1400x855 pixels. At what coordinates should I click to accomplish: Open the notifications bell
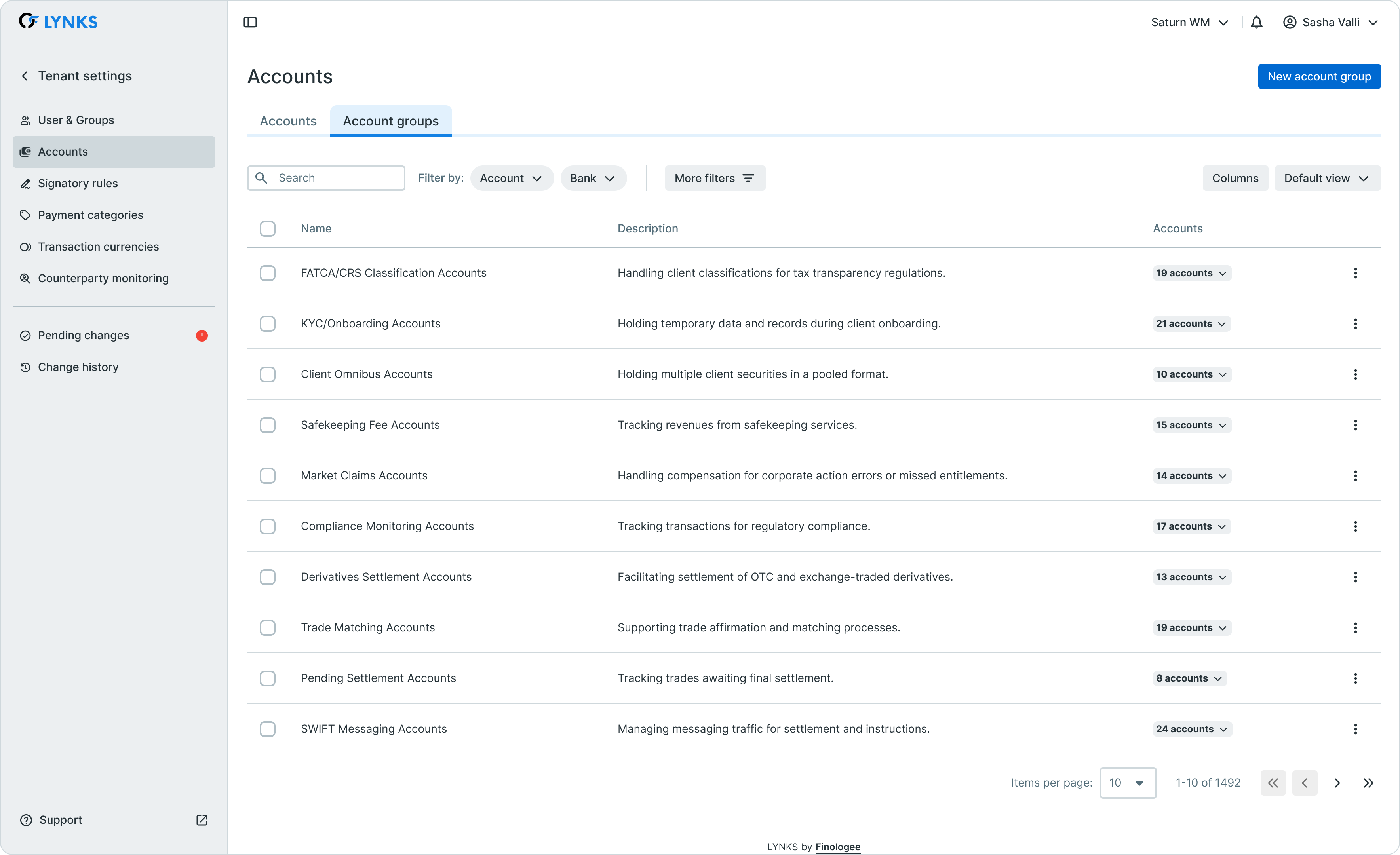click(x=1256, y=22)
